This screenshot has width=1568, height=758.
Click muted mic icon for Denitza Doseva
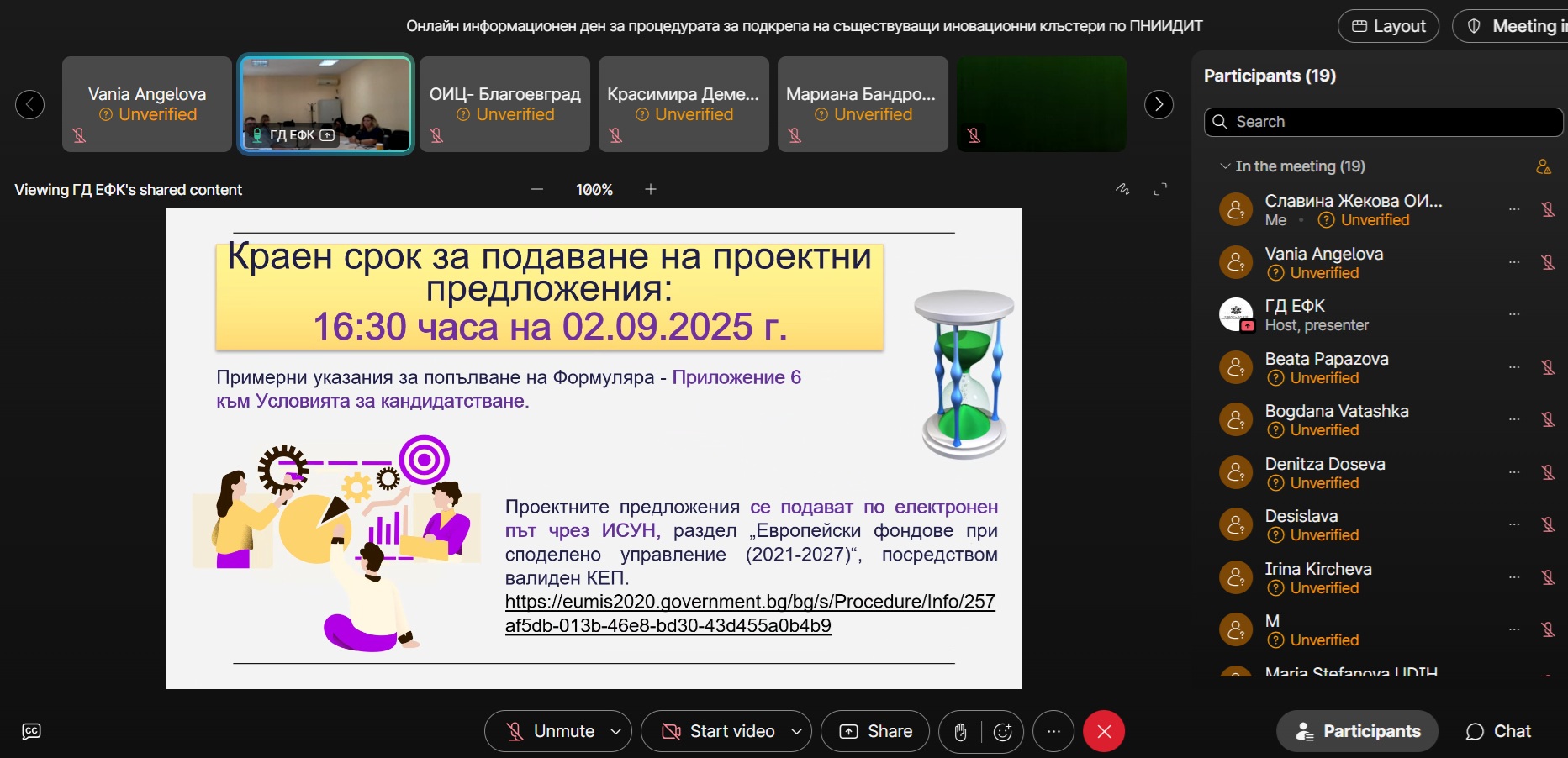pyautogui.click(x=1548, y=472)
